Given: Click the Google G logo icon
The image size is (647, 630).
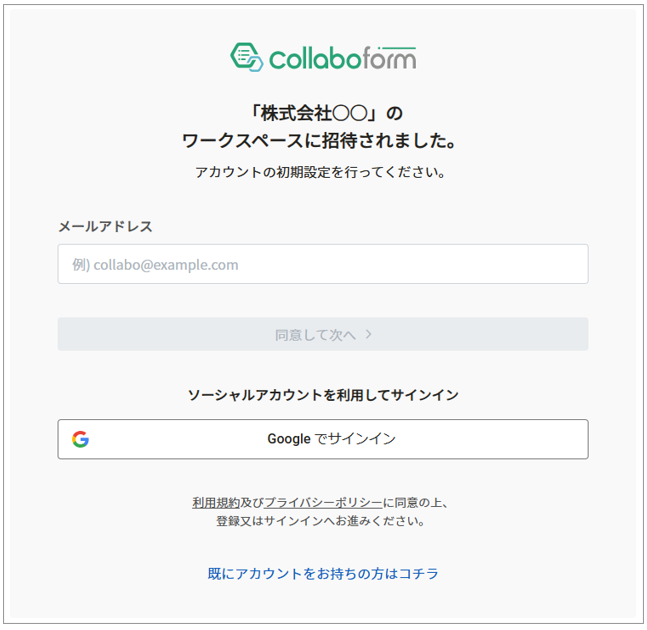Looking at the screenshot, I should 80,439.
